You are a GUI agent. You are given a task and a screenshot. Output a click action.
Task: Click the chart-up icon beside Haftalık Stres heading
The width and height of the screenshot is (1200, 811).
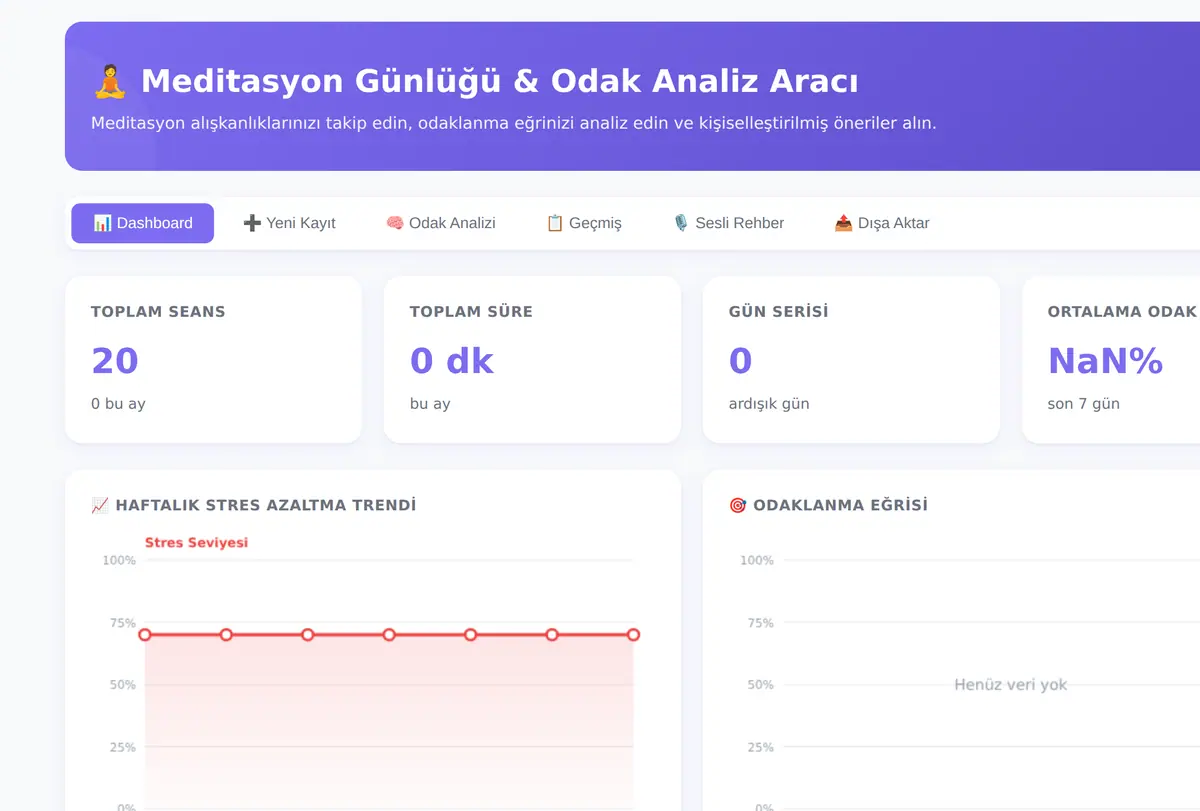(100, 506)
